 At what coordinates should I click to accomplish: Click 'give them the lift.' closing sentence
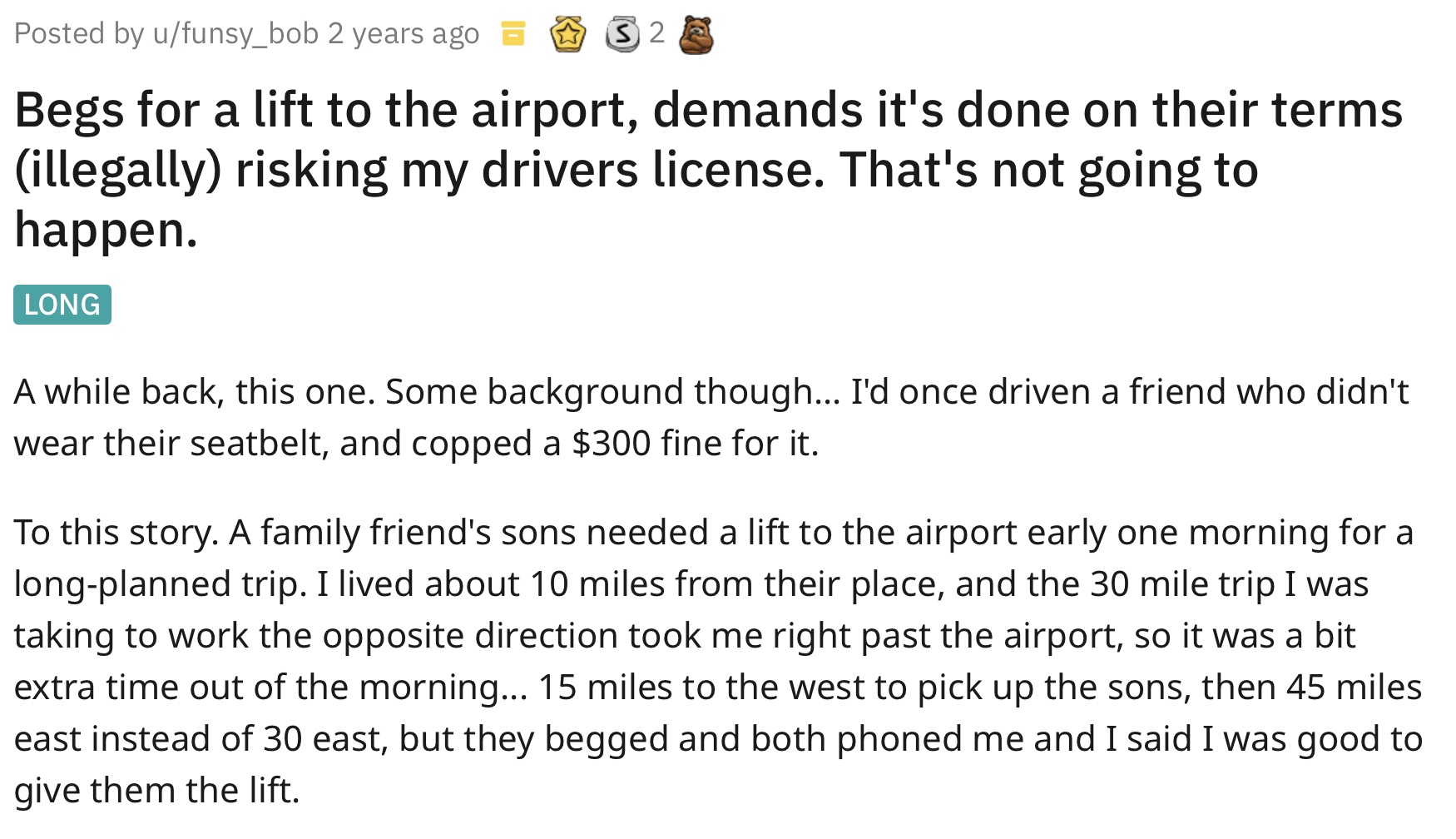(x=156, y=790)
